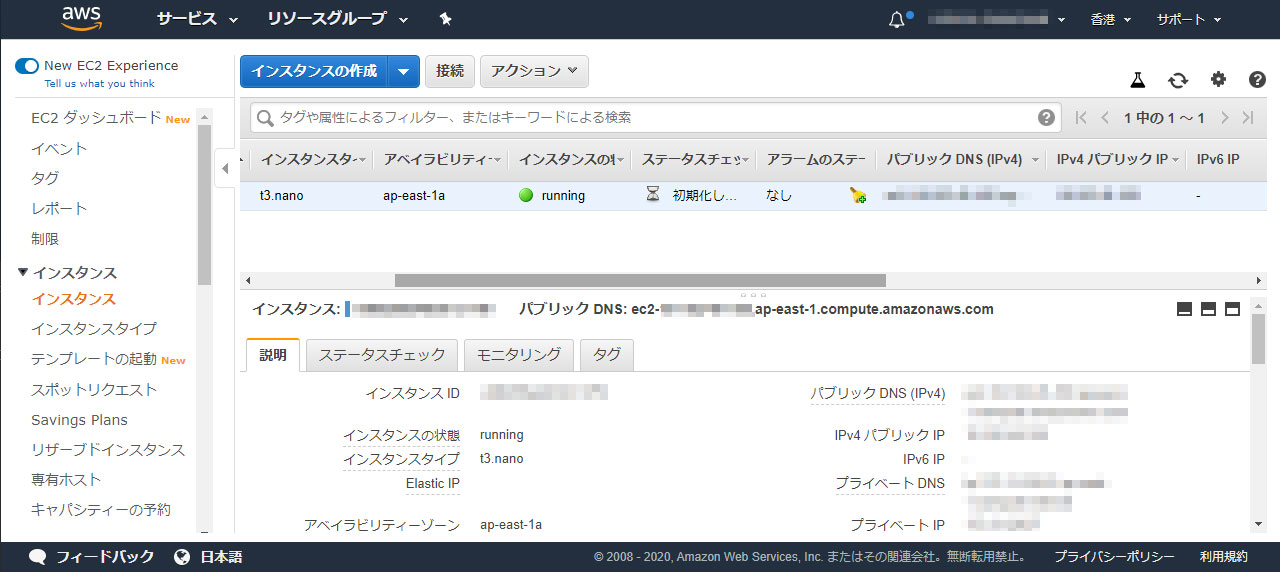Open フィードバック in footer
The width and height of the screenshot is (1280, 572).
[x=105, y=557]
